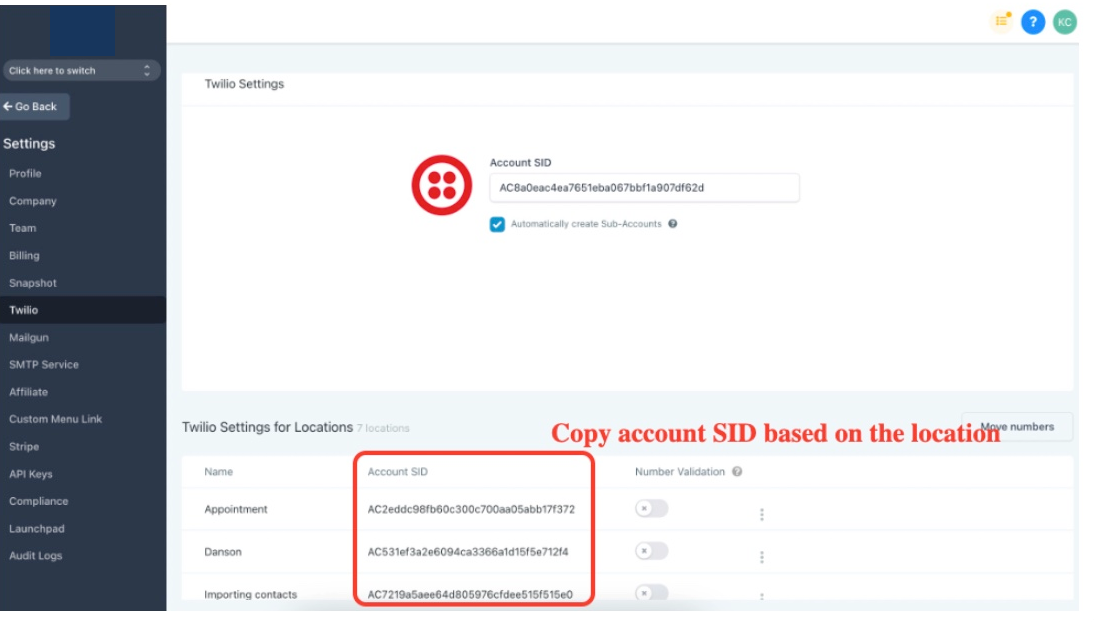This screenshot has width=1094, height=622.
Task: Click the Importing contacts location name
Action: (x=250, y=595)
